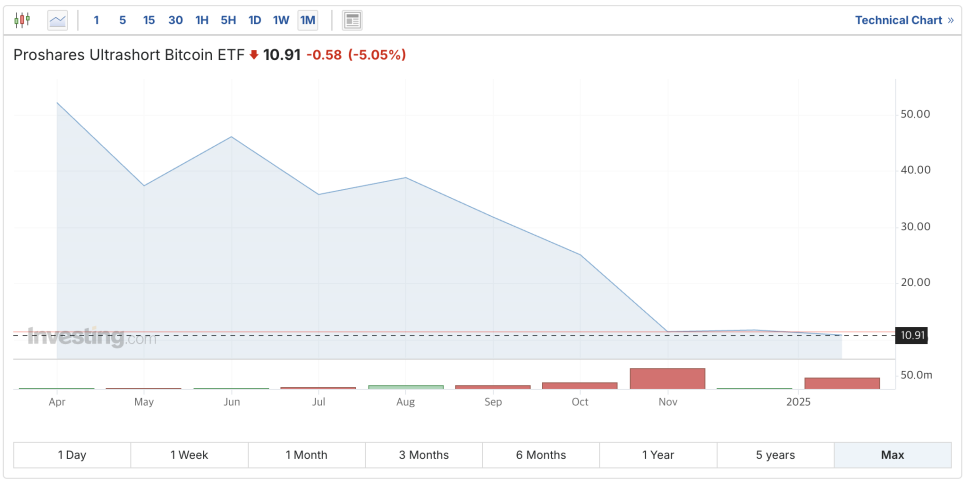This screenshot has width=966, height=483.
Task: Click the Proshares Ultrashort Bitcoin ETF title
Action: (129, 55)
